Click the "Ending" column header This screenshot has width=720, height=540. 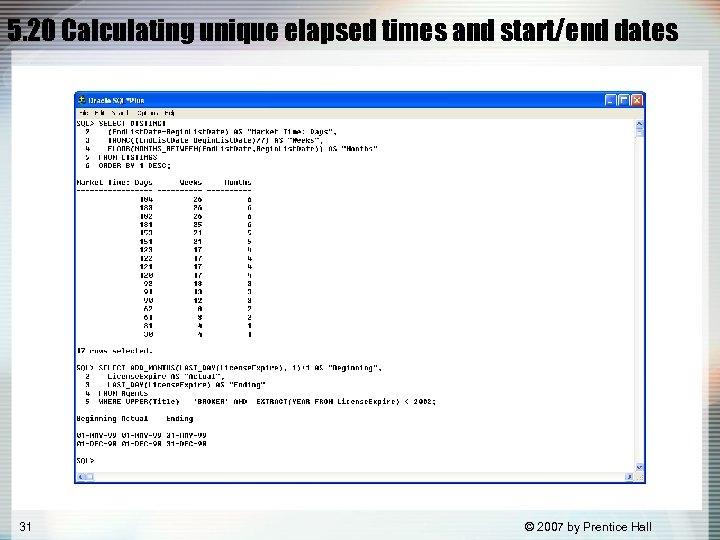180,419
